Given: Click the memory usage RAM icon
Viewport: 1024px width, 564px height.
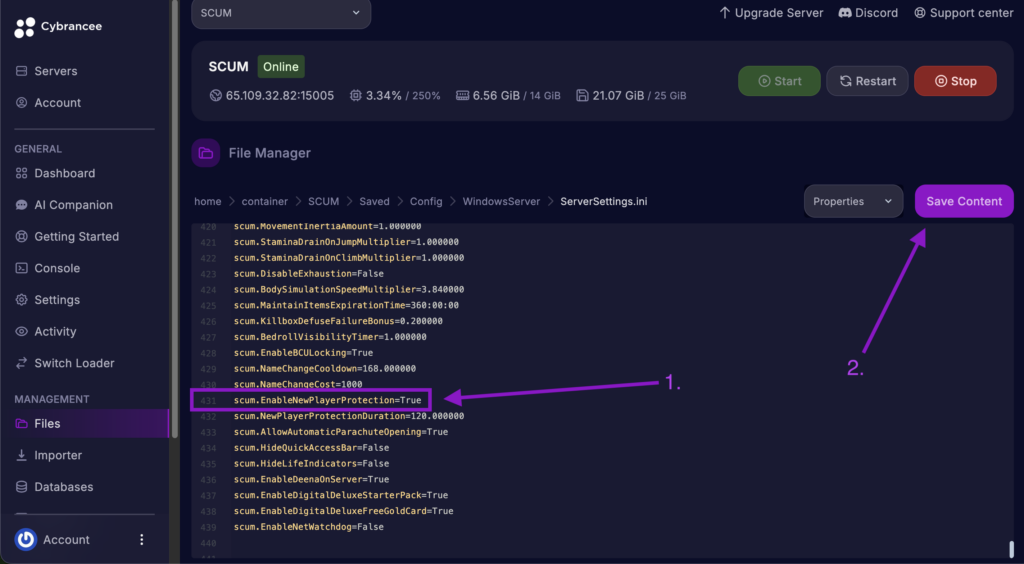Looking at the screenshot, I should [x=462, y=95].
